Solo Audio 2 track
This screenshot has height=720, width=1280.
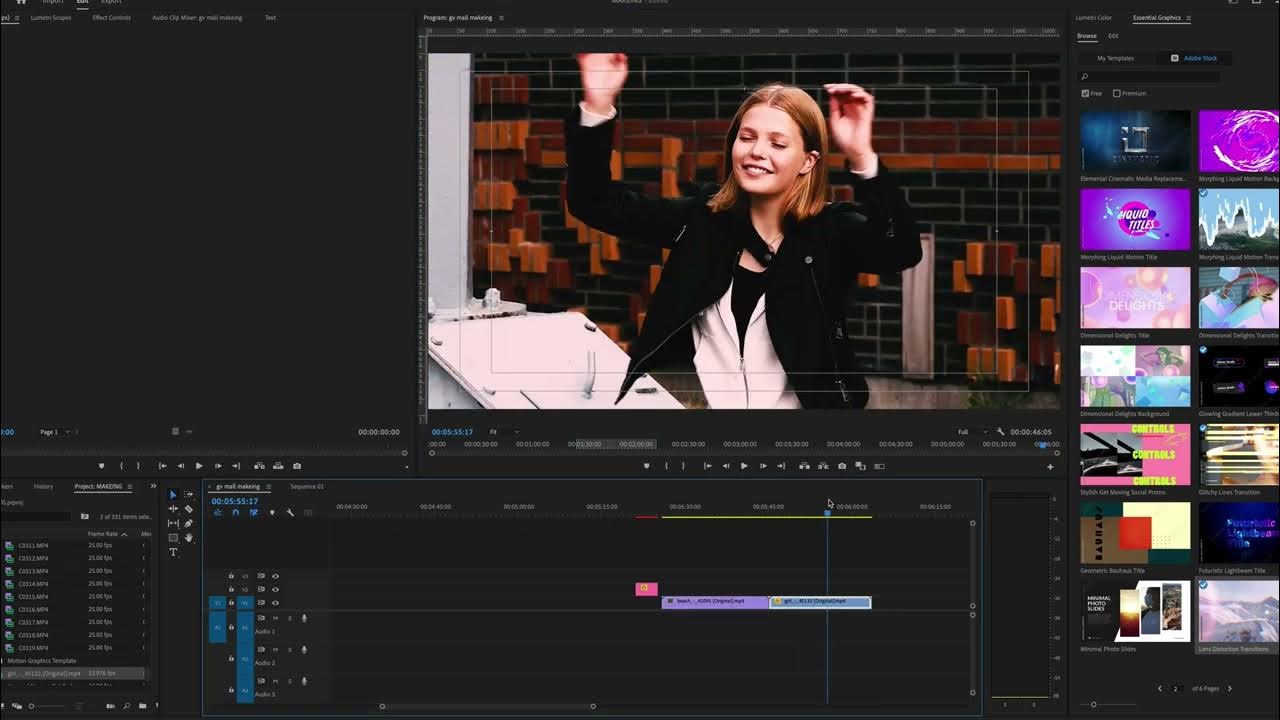click(x=290, y=650)
